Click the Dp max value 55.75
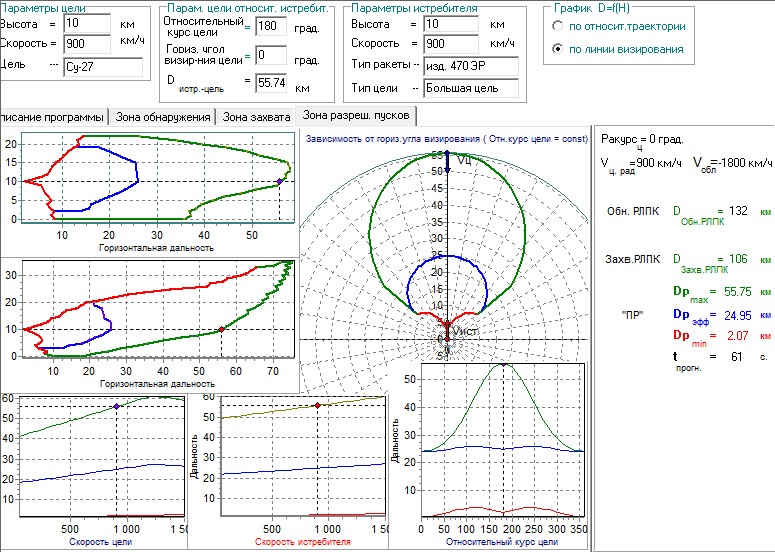This screenshot has width=775, height=552. point(738,292)
